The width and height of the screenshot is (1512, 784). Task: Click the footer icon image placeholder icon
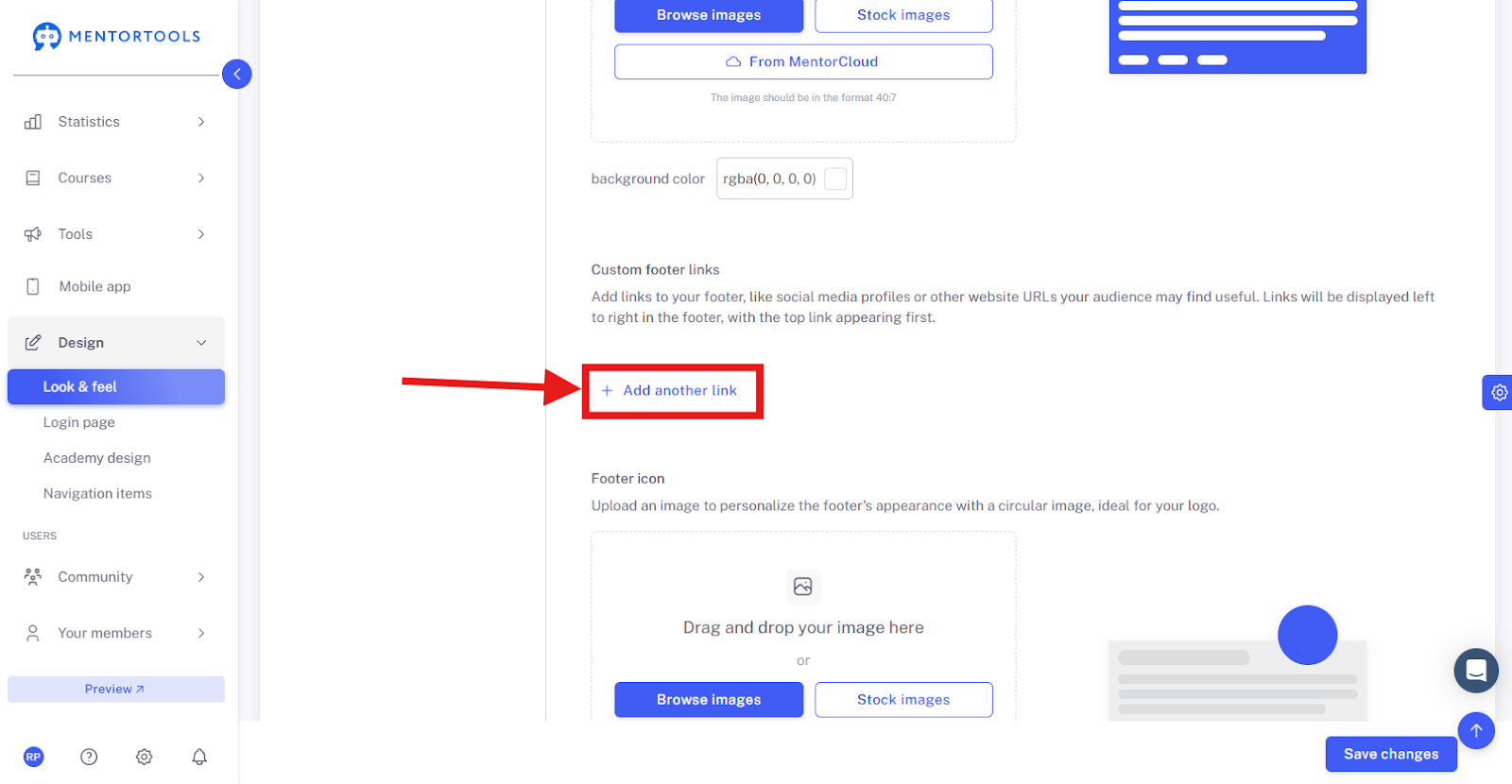803,587
